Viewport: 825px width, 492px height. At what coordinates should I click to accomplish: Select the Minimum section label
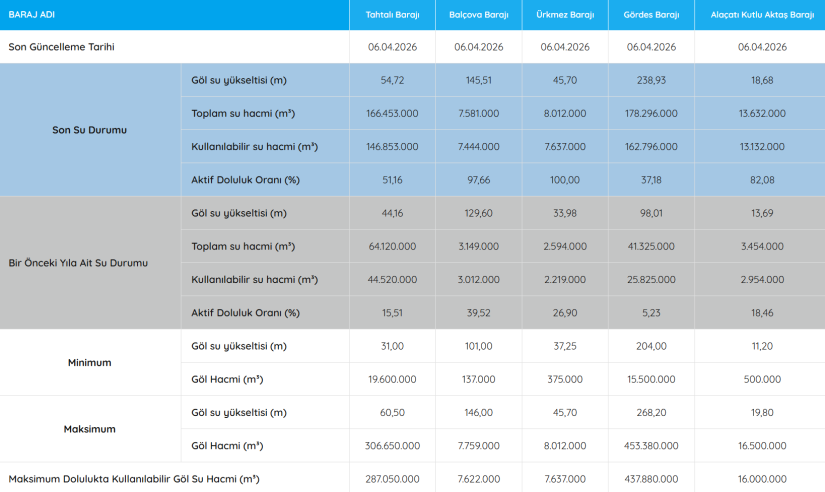click(x=90, y=362)
